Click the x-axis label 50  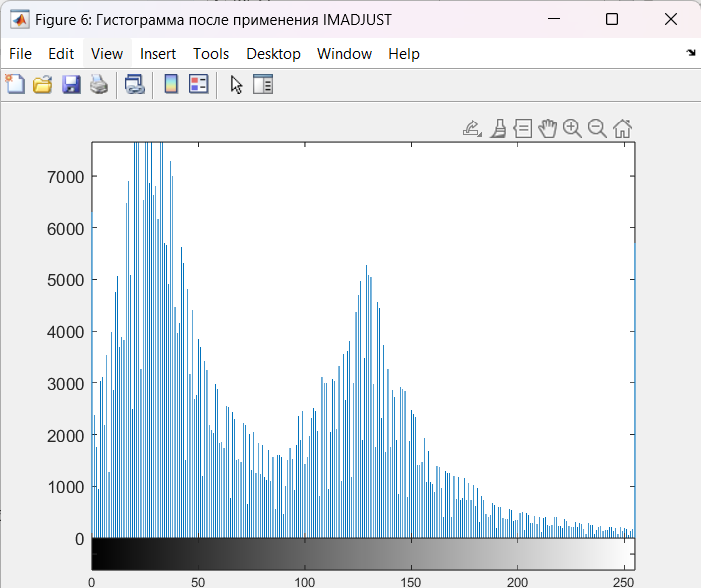point(198,582)
